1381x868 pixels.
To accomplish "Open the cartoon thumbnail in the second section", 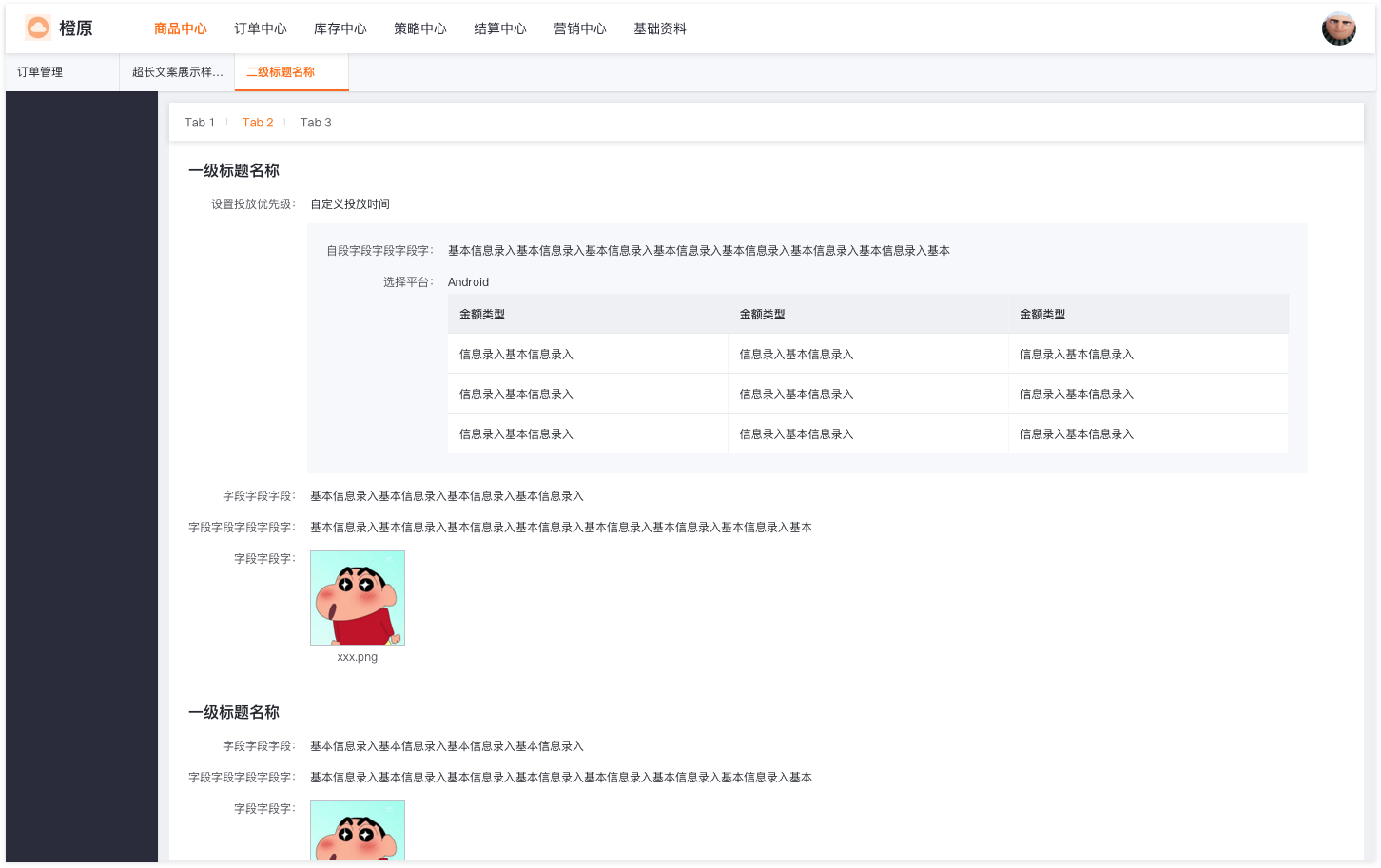I will click(x=358, y=831).
